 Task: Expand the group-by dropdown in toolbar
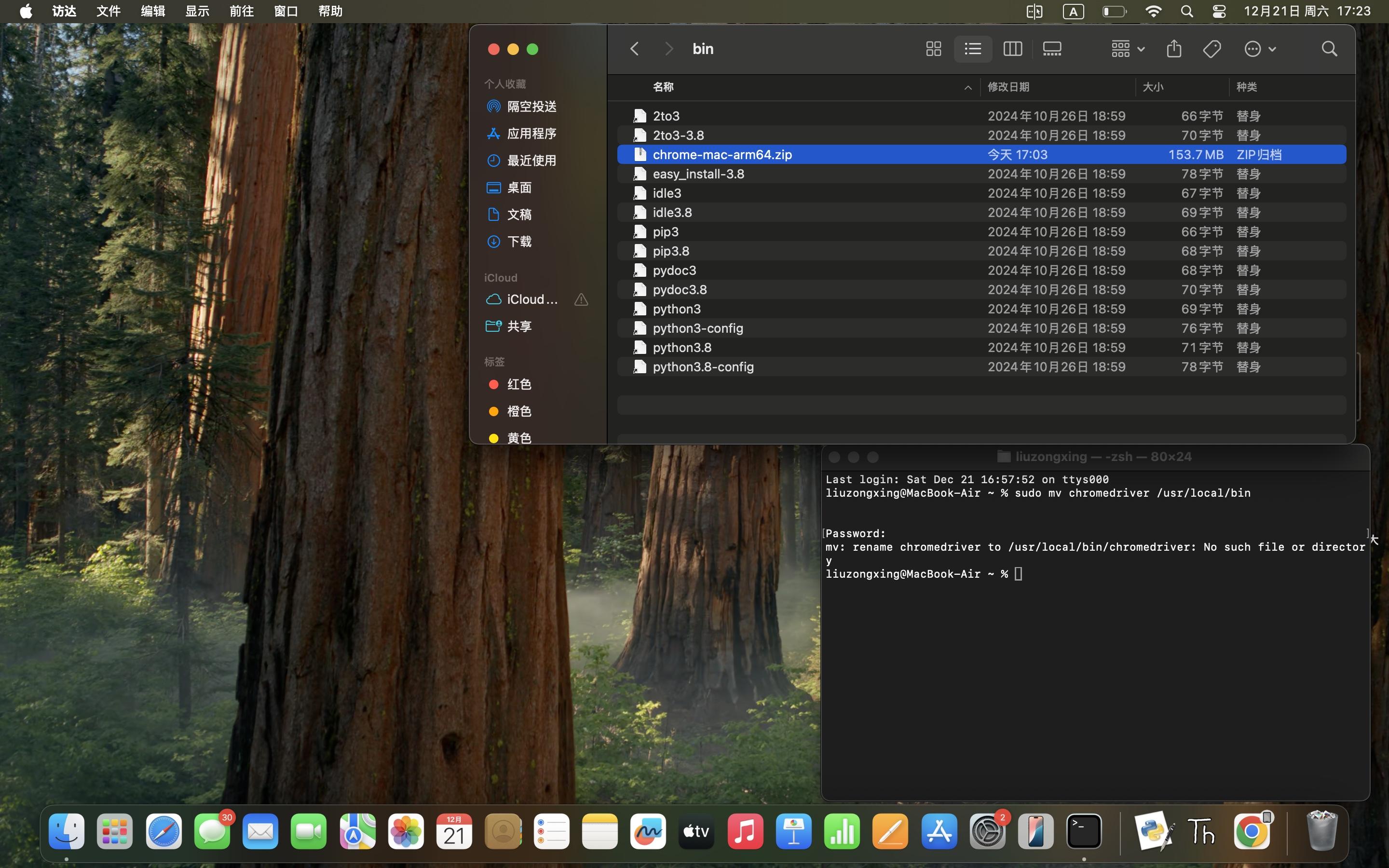click(1127, 49)
